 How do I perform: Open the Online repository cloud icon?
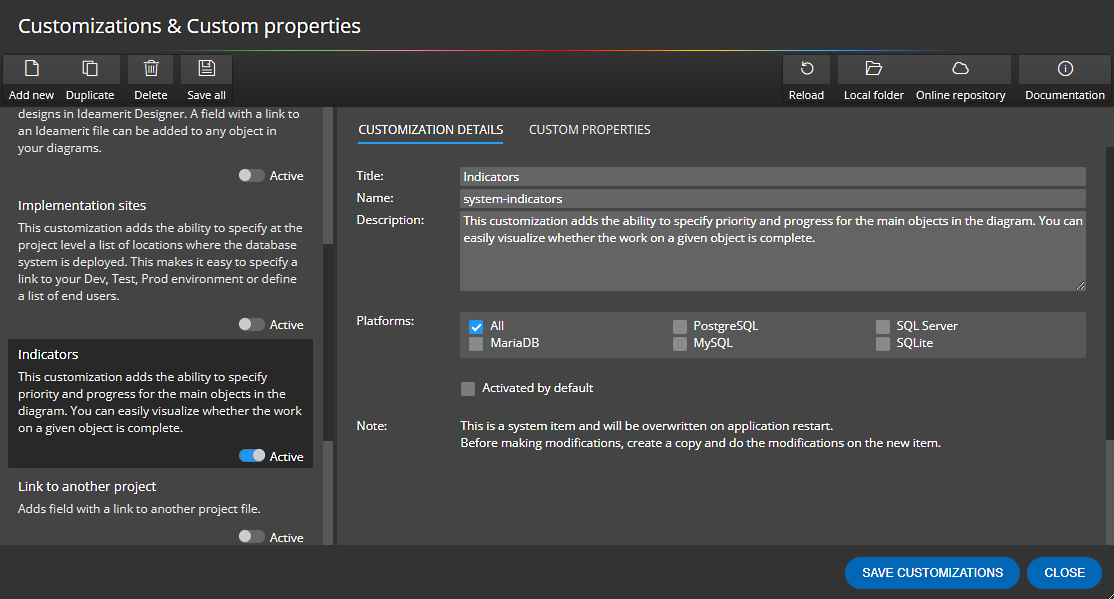960,68
